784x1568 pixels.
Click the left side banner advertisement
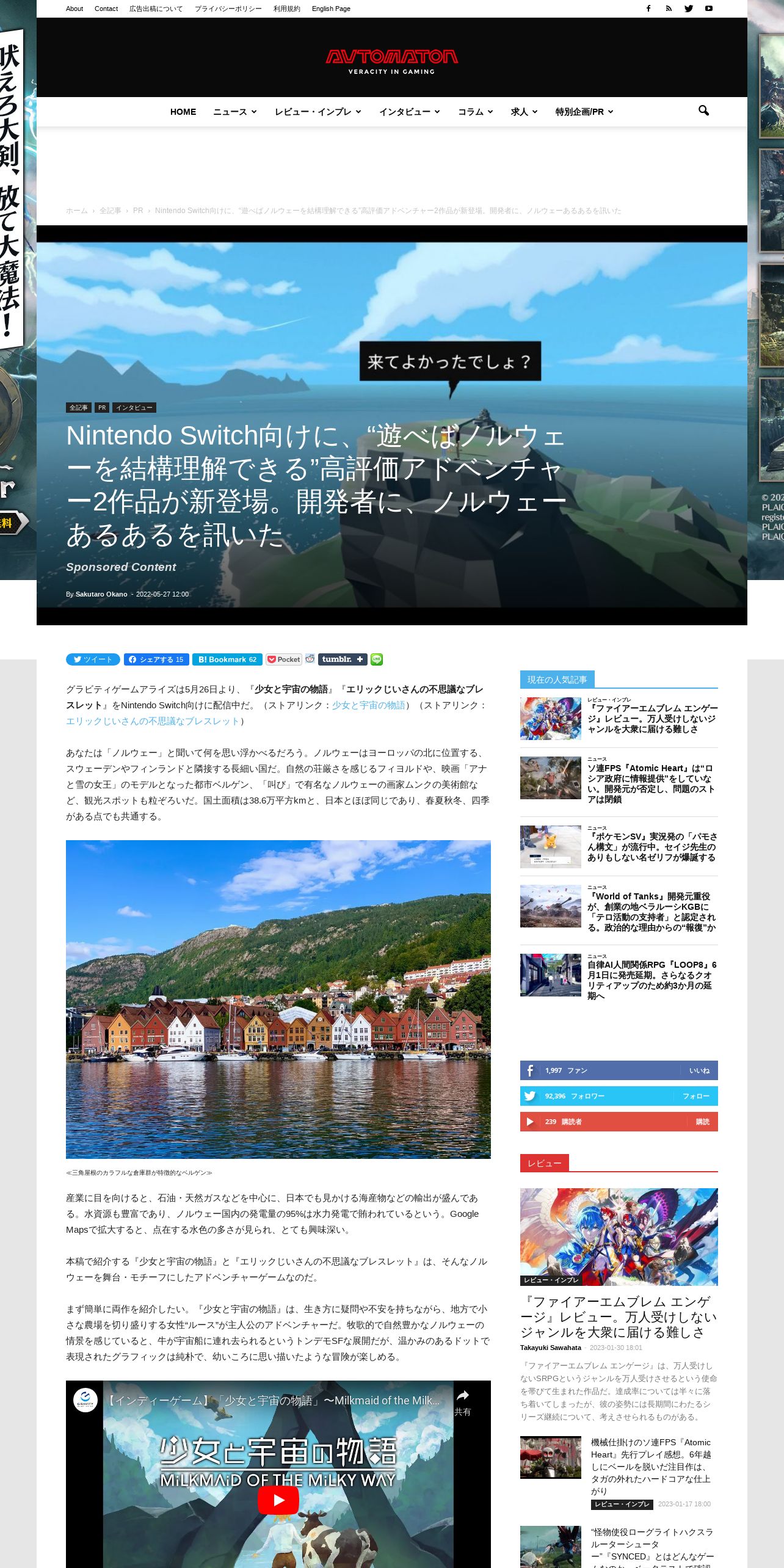[18, 290]
